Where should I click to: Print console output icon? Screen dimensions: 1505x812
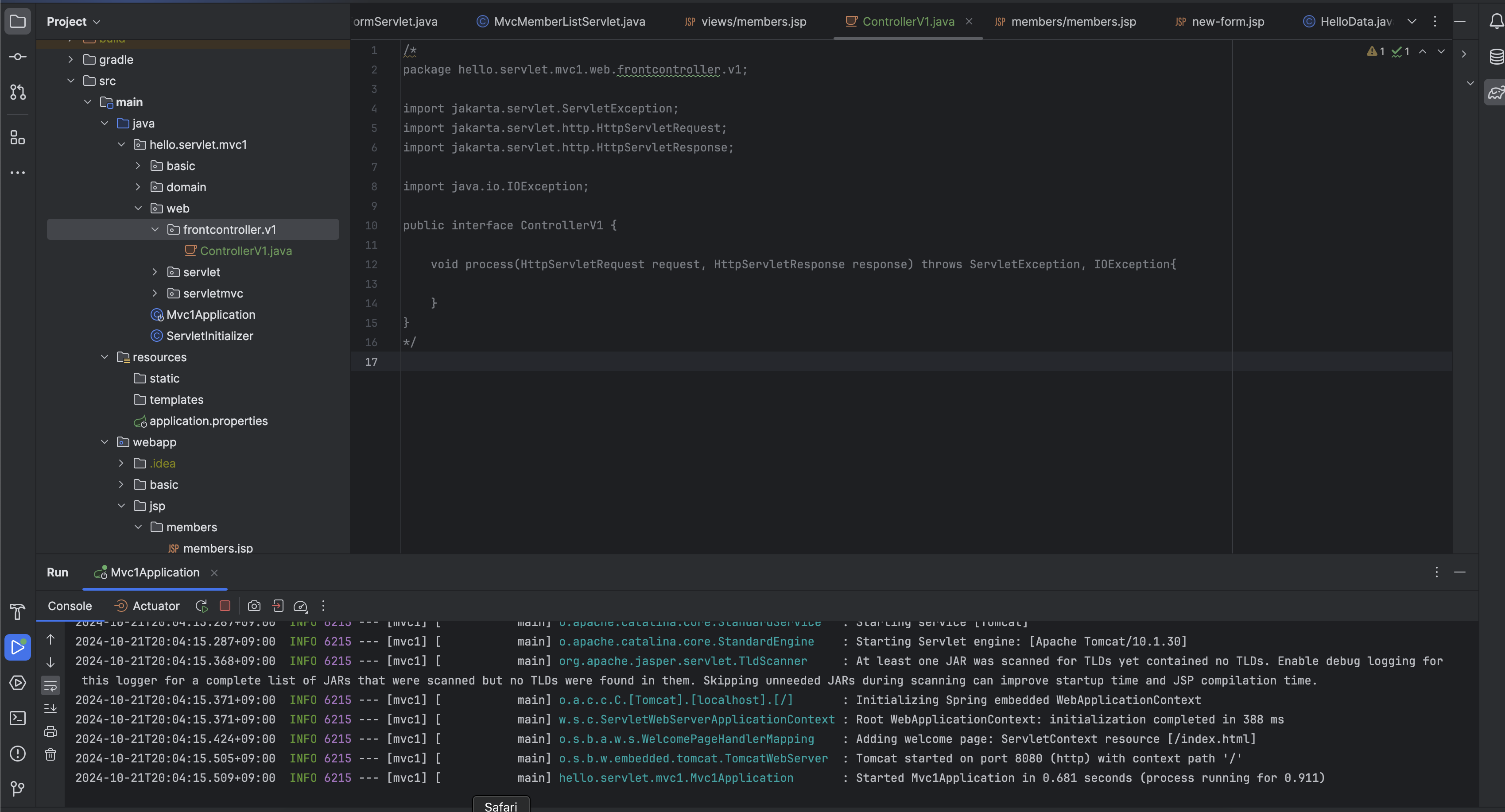pos(51,731)
